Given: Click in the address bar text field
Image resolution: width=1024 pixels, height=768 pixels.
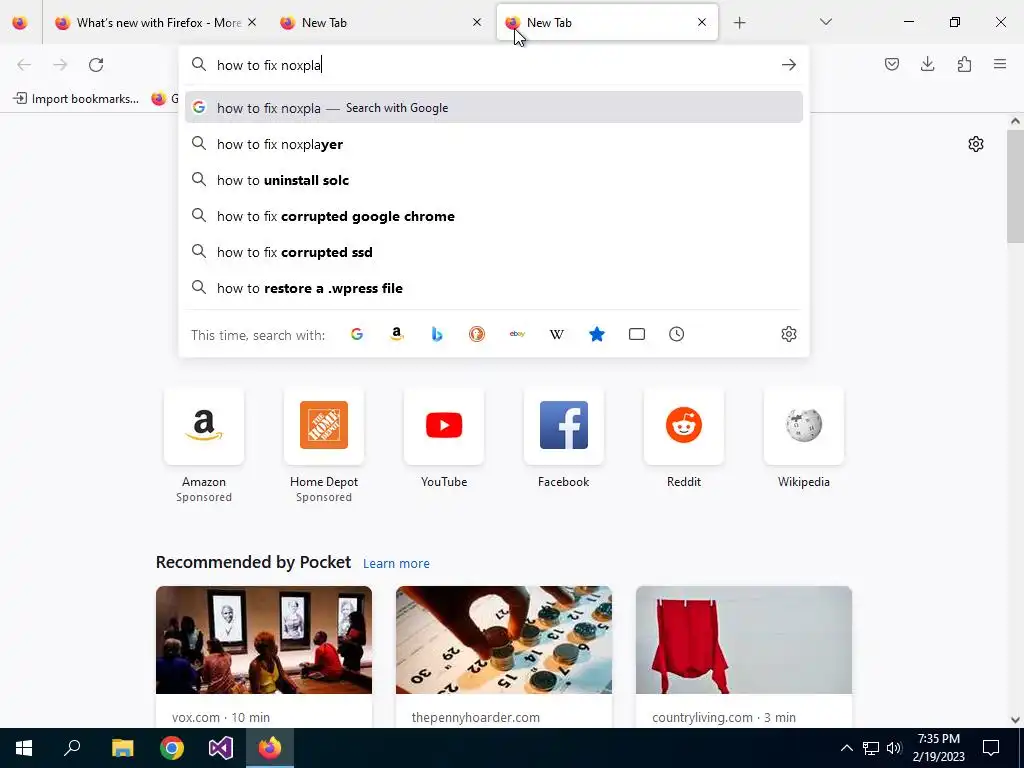Looking at the screenshot, I should pyautogui.click(x=493, y=65).
